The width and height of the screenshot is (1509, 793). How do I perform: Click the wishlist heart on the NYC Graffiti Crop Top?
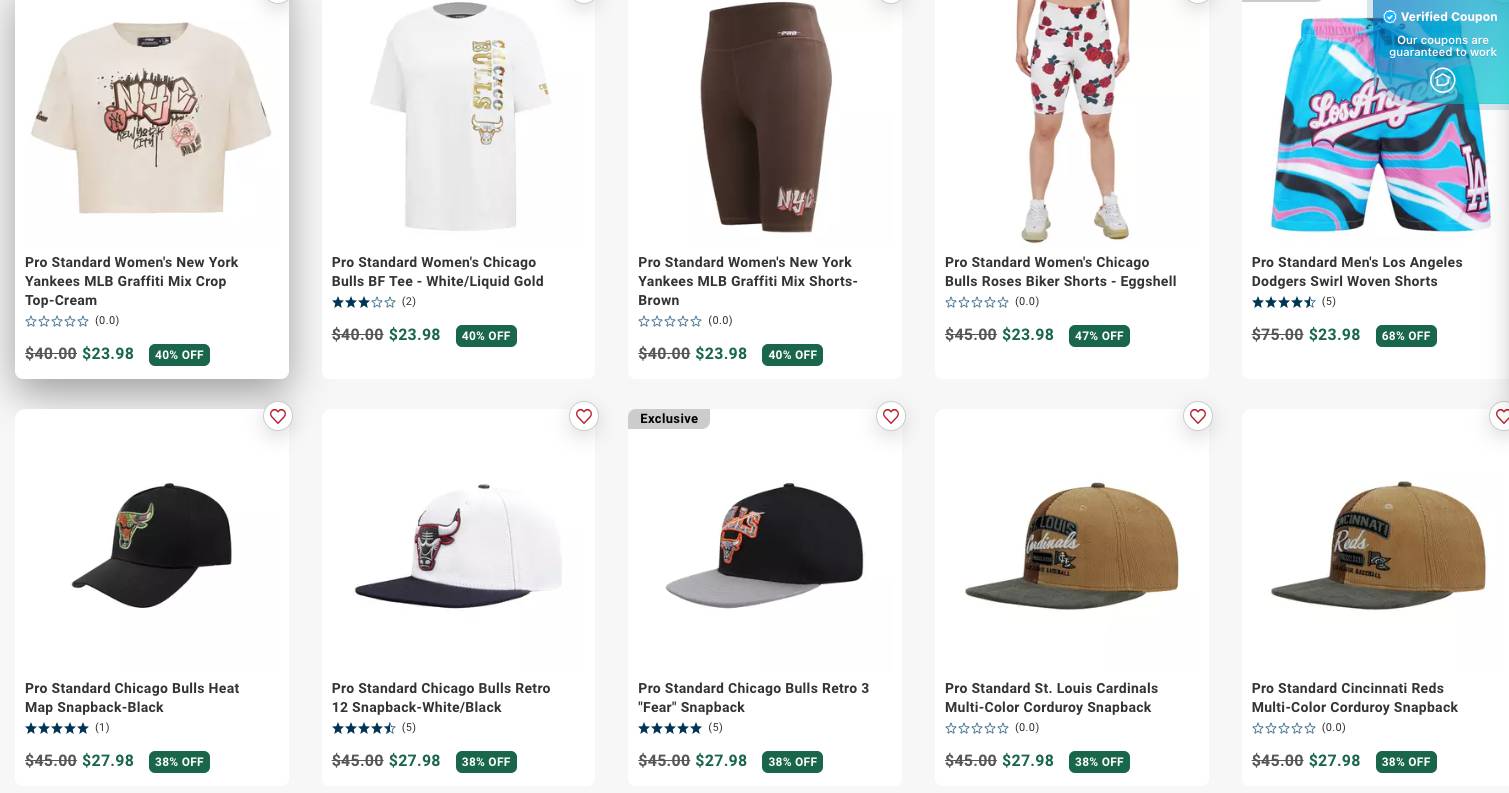point(278,0)
